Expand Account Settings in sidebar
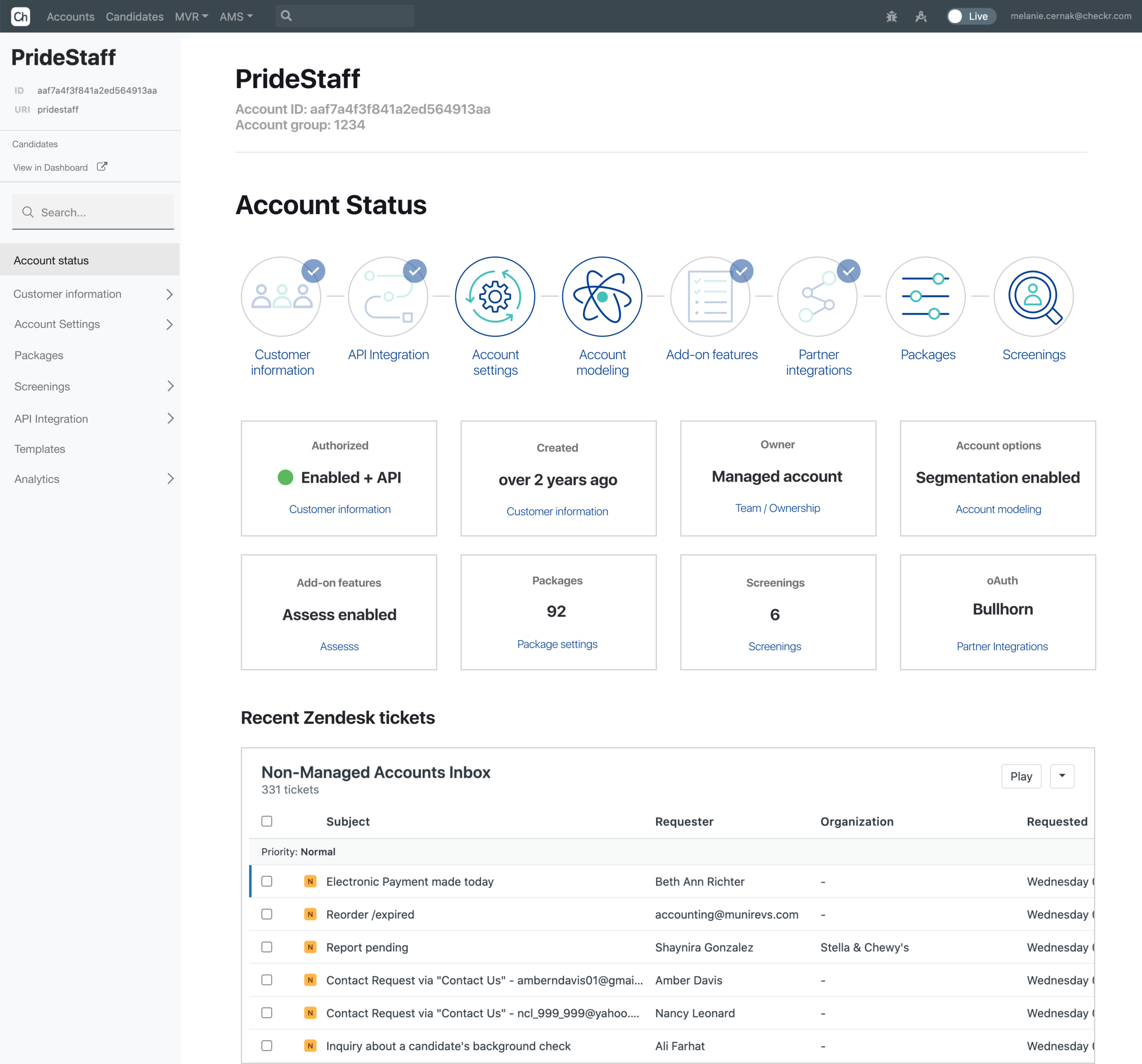 (169, 325)
